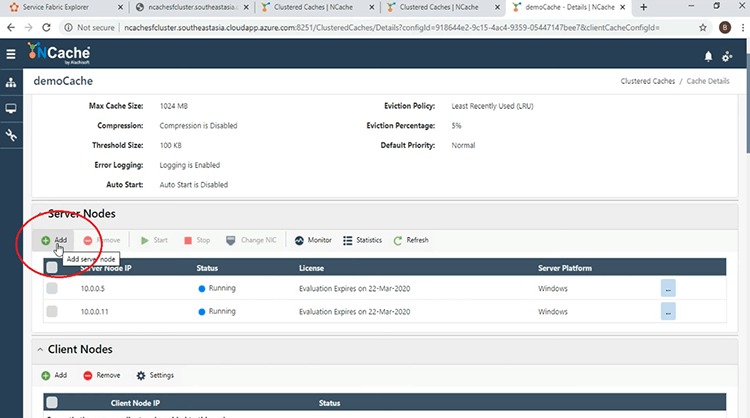Click the NCache logo

[x=58, y=53]
